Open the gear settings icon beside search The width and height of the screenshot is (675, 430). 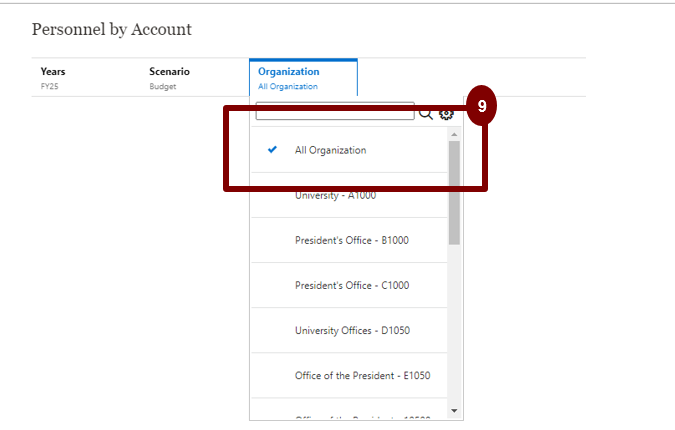click(446, 114)
